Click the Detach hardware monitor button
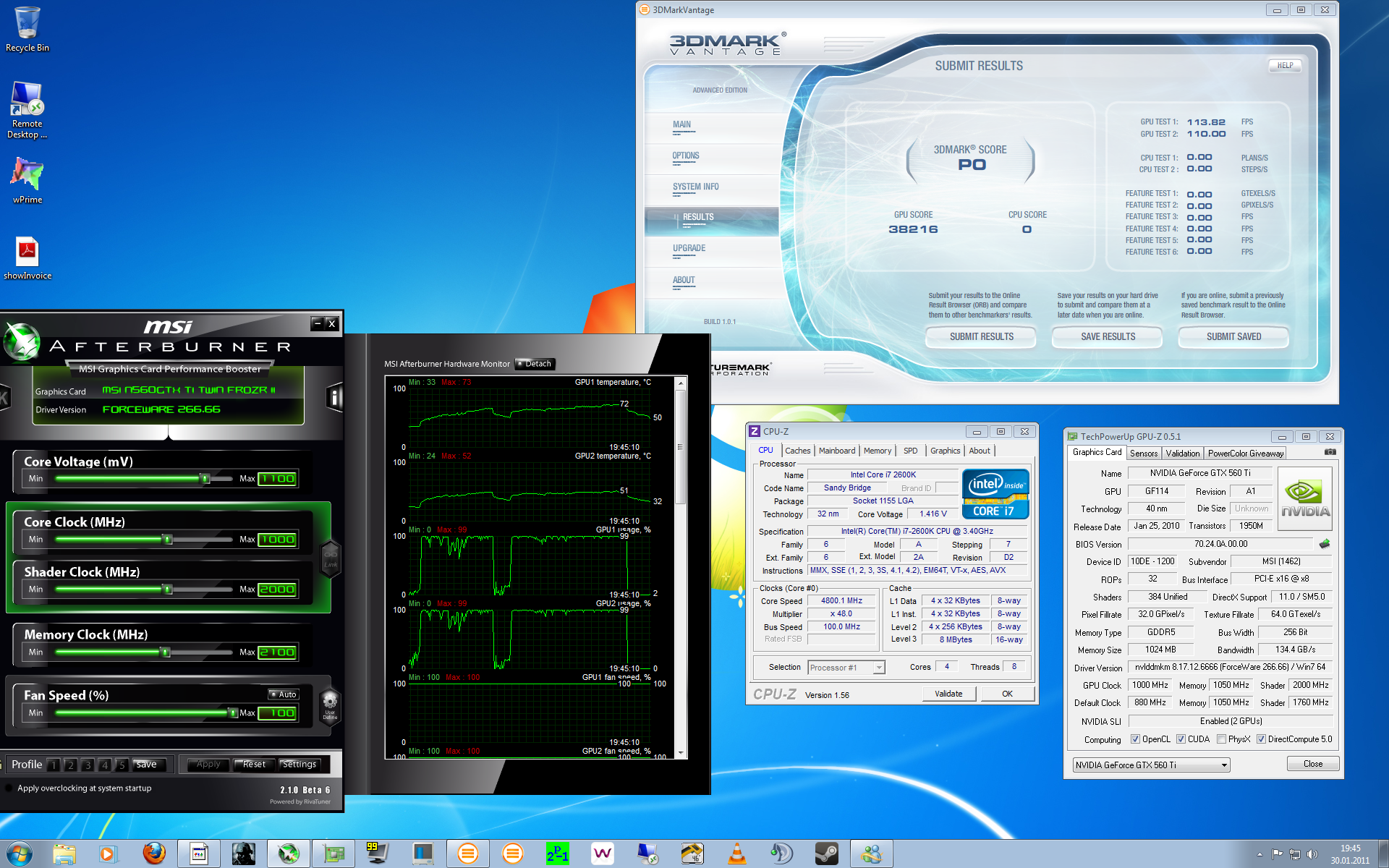This screenshot has width=1389, height=868. pos(535,364)
